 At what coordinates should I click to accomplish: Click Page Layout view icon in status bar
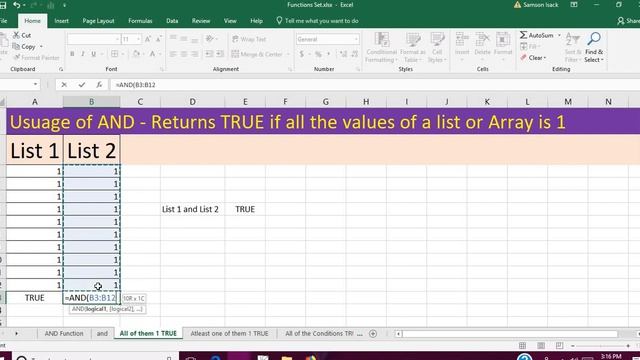coord(541,346)
